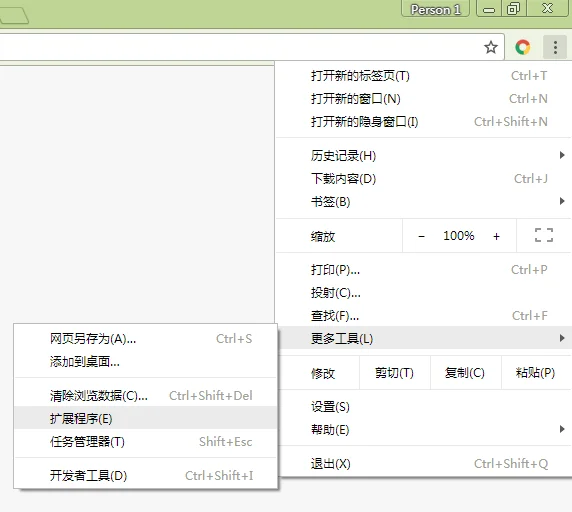This screenshot has height=512, width=572.
Task: Minimize the browser window
Action: (x=488, y=9)
